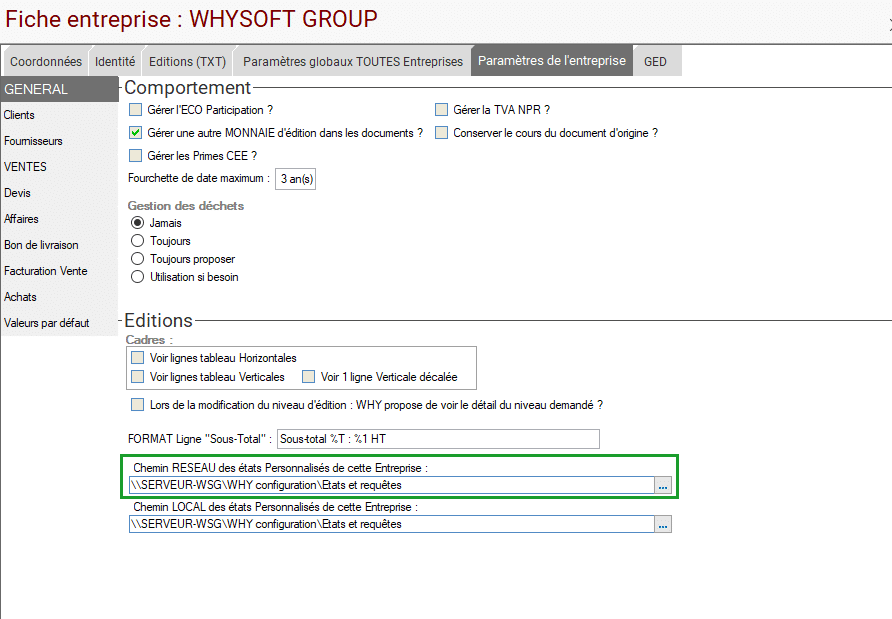Browse for the Chemin LOCAL folder

663,524
